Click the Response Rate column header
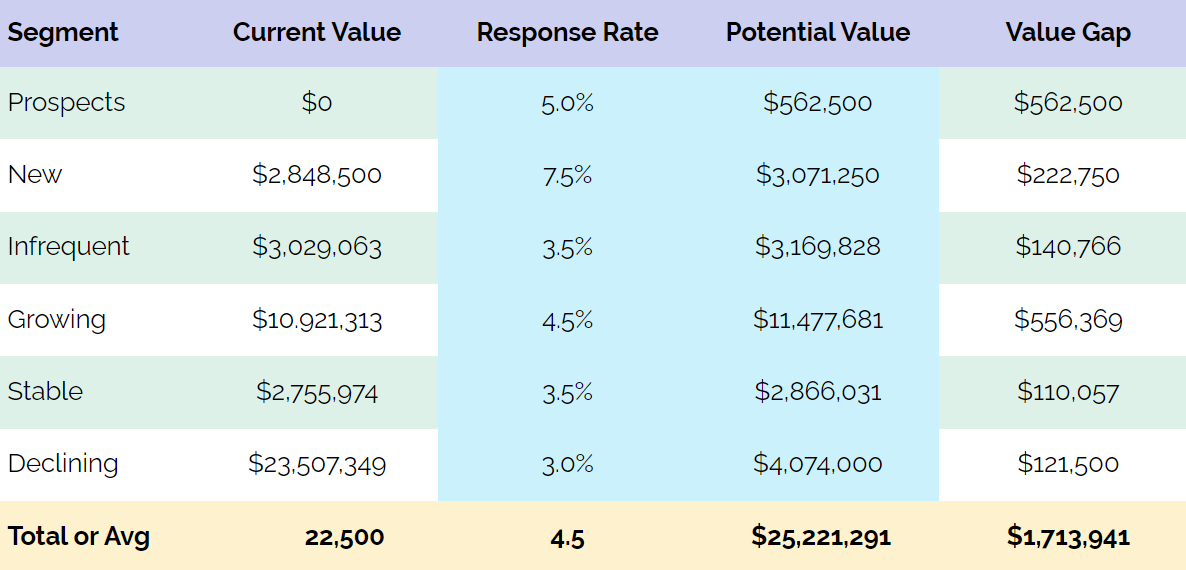 [567, 33]
